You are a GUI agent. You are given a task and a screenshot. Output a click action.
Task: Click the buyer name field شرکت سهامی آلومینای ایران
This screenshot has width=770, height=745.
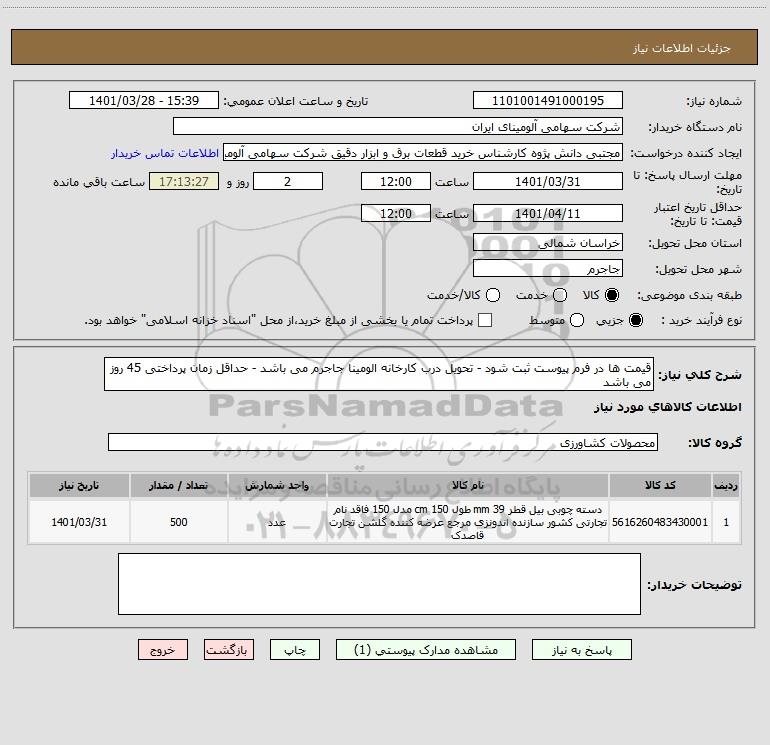398,126
